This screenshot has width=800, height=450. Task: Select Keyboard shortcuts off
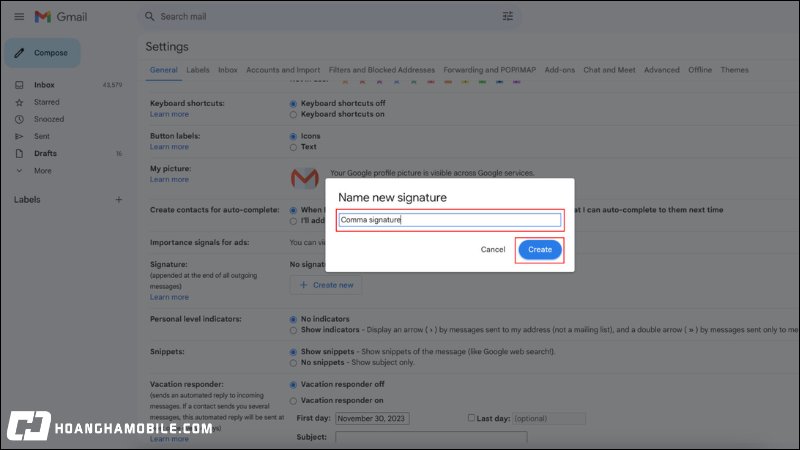point(293,104)
